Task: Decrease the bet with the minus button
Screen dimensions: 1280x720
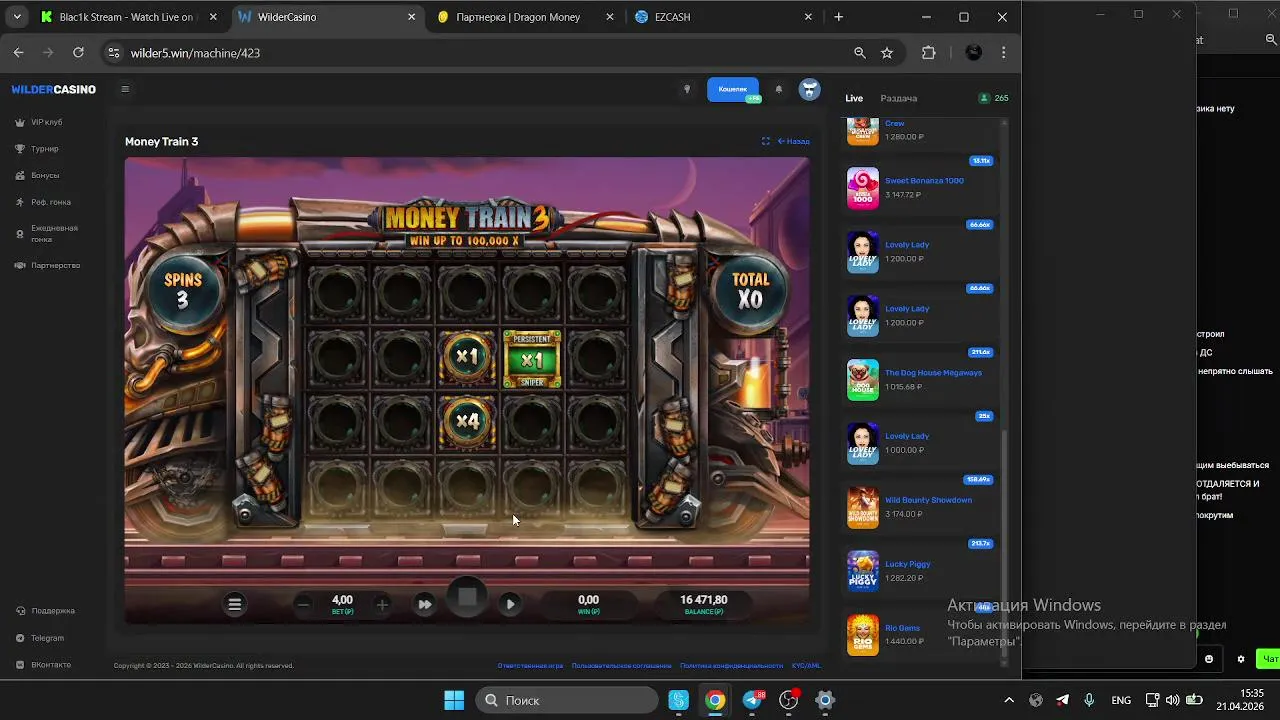Action: (x=303, y=604)
